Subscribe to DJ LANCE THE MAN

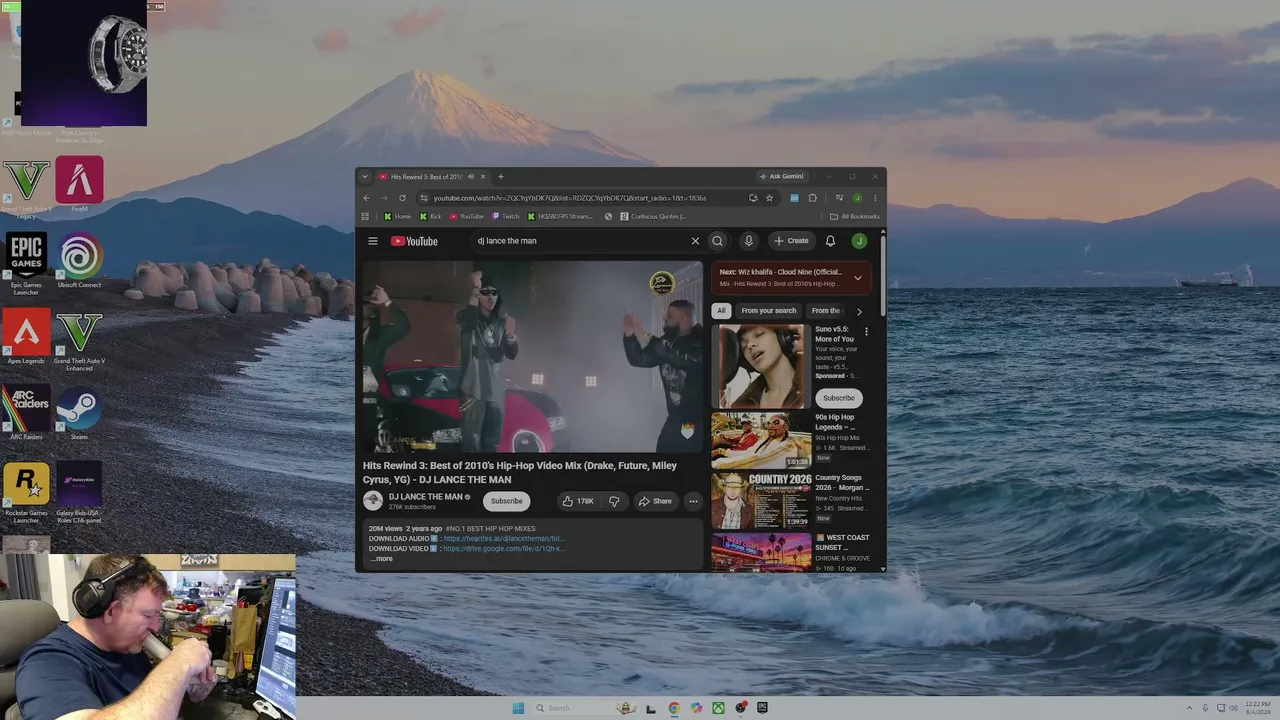pos(506,501)
